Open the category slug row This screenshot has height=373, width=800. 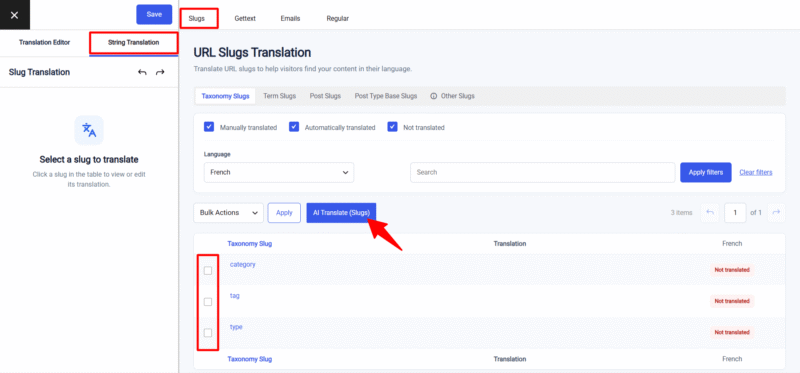coord(242,264)
